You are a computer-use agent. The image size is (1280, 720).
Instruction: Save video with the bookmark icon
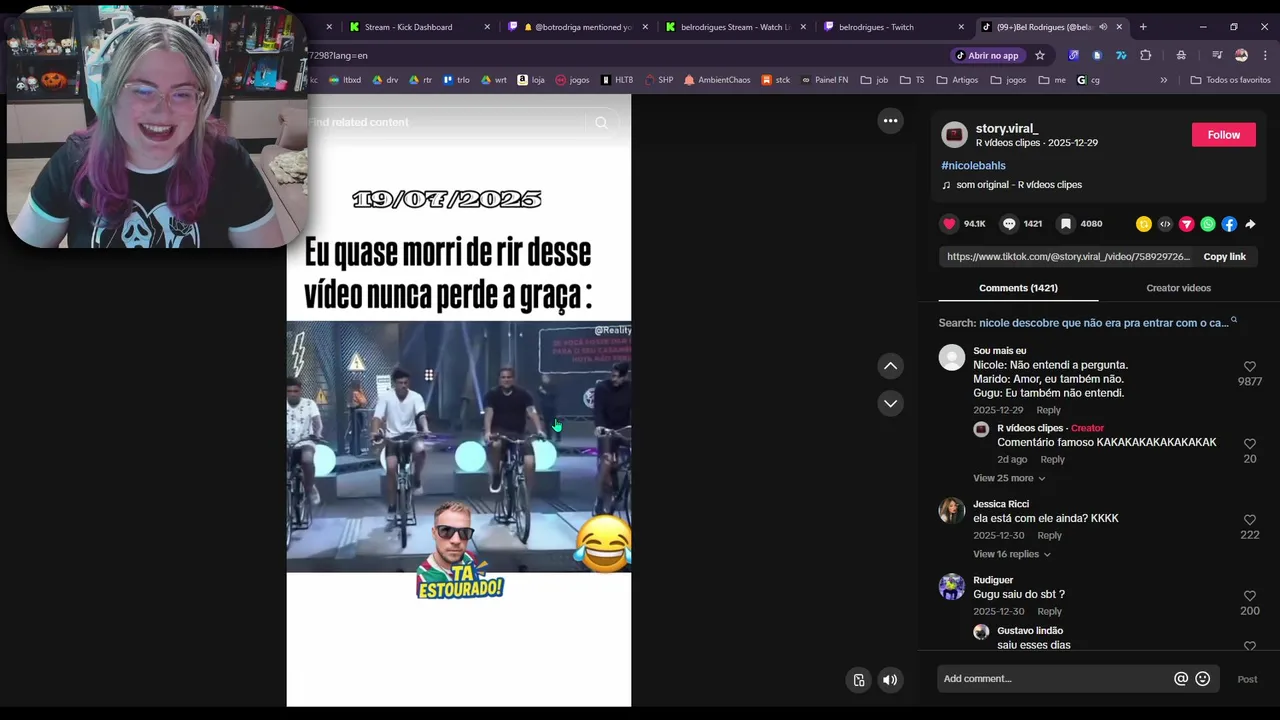point(1067,224)
